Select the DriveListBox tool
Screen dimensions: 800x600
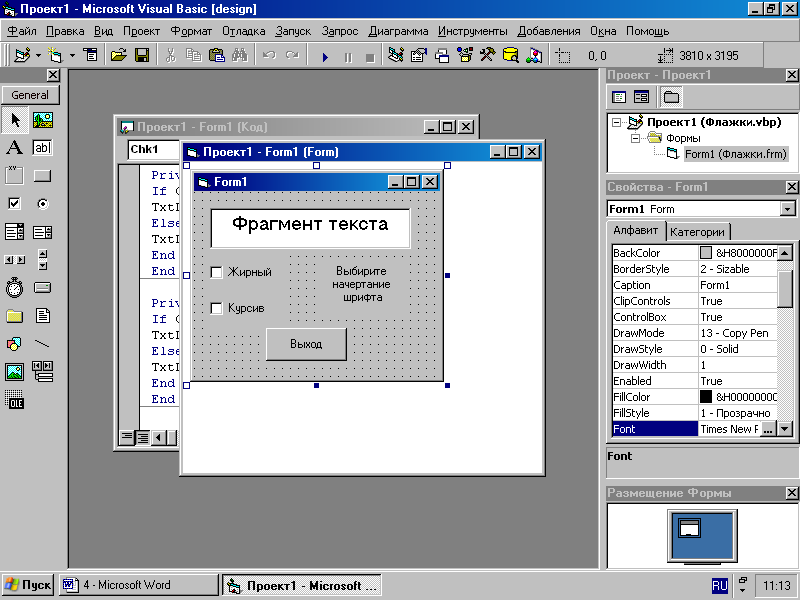pos(42,288)
